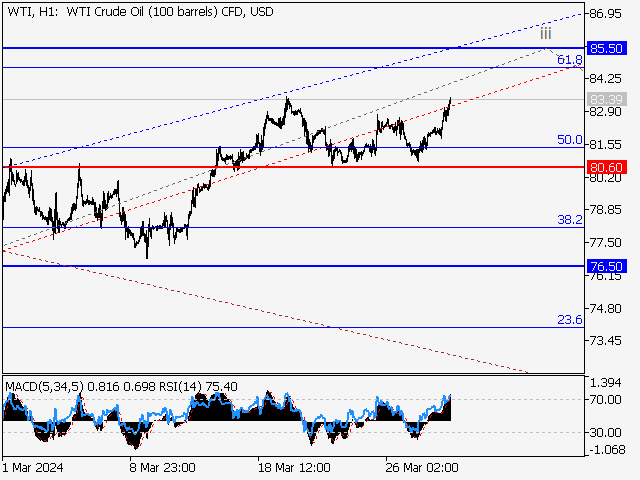Click the -1.068 indicator scale value
Screen dimensions: 640x480
point(606,450)
